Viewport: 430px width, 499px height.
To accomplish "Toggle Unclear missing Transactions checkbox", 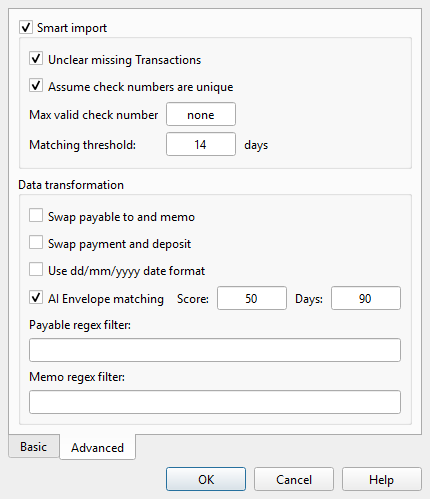I will [36, 59].
